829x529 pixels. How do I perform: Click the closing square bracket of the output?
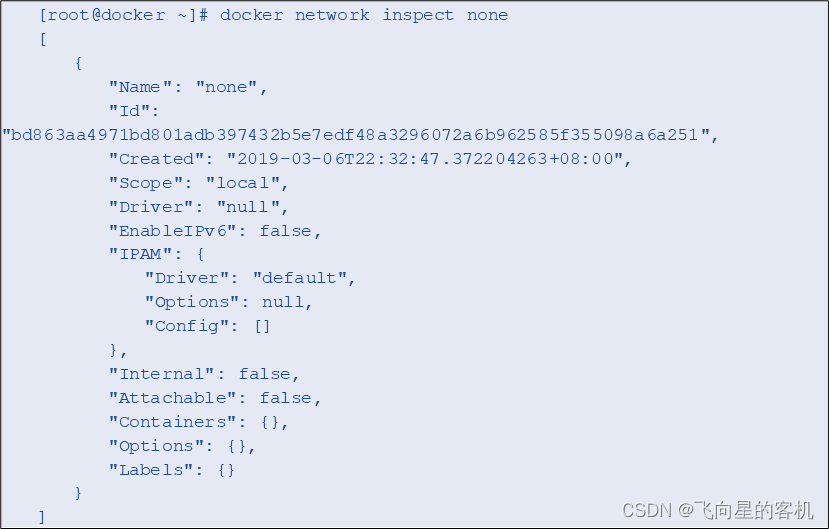click(x=42, y=517)
